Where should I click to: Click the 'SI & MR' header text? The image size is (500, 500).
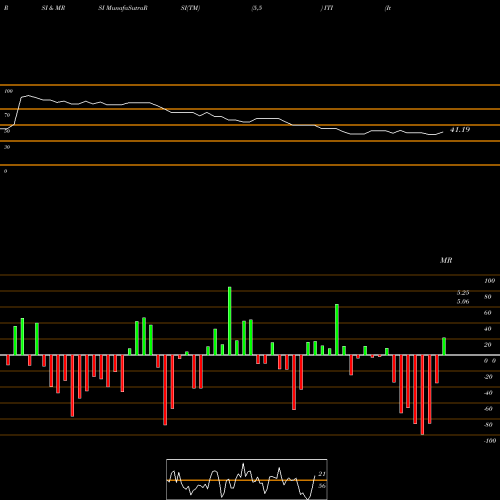pyautogui.click(x=53, y=8)
